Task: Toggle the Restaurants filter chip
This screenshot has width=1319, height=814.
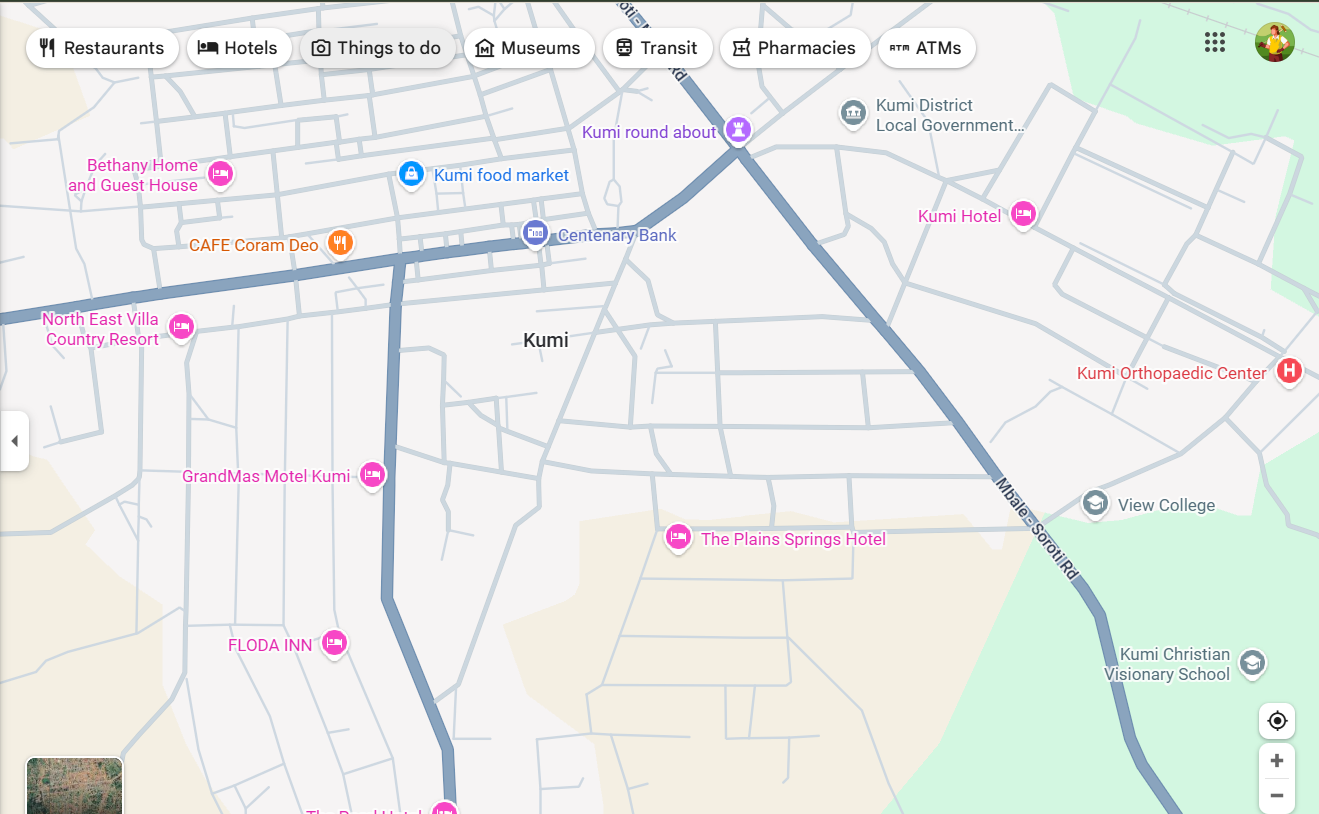Action: pos(102,48)
